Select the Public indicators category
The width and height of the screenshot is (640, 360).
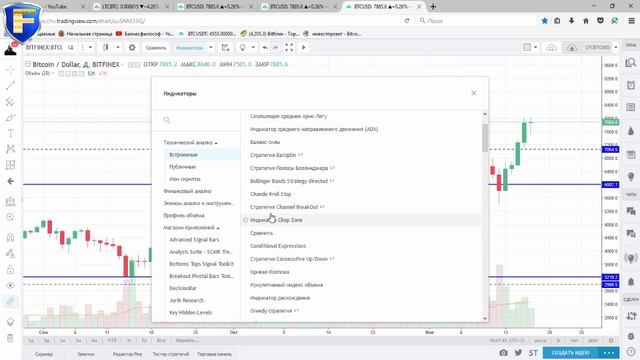pyautogui.click(x=182, y=167)
